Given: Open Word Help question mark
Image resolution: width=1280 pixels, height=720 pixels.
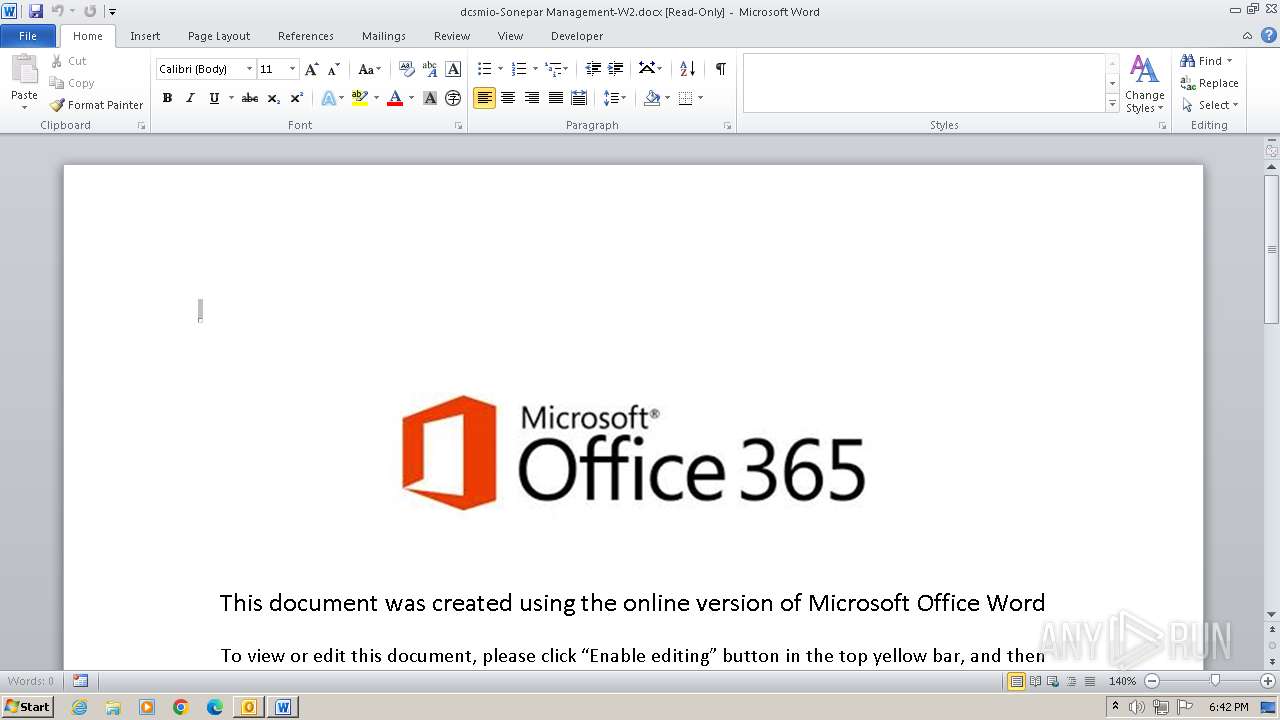Looking at the screenshot, I should 1270,36.
